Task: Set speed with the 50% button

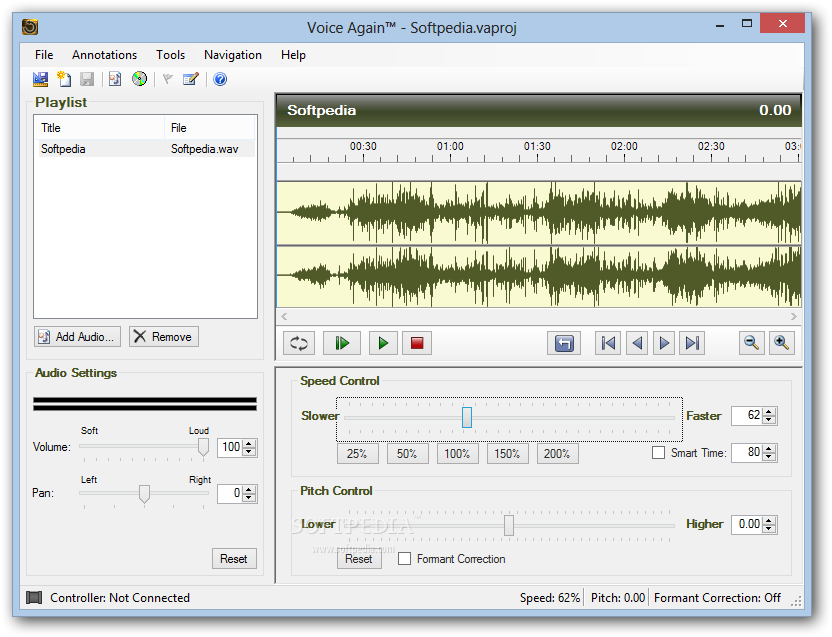Action: tap(407, 454)
